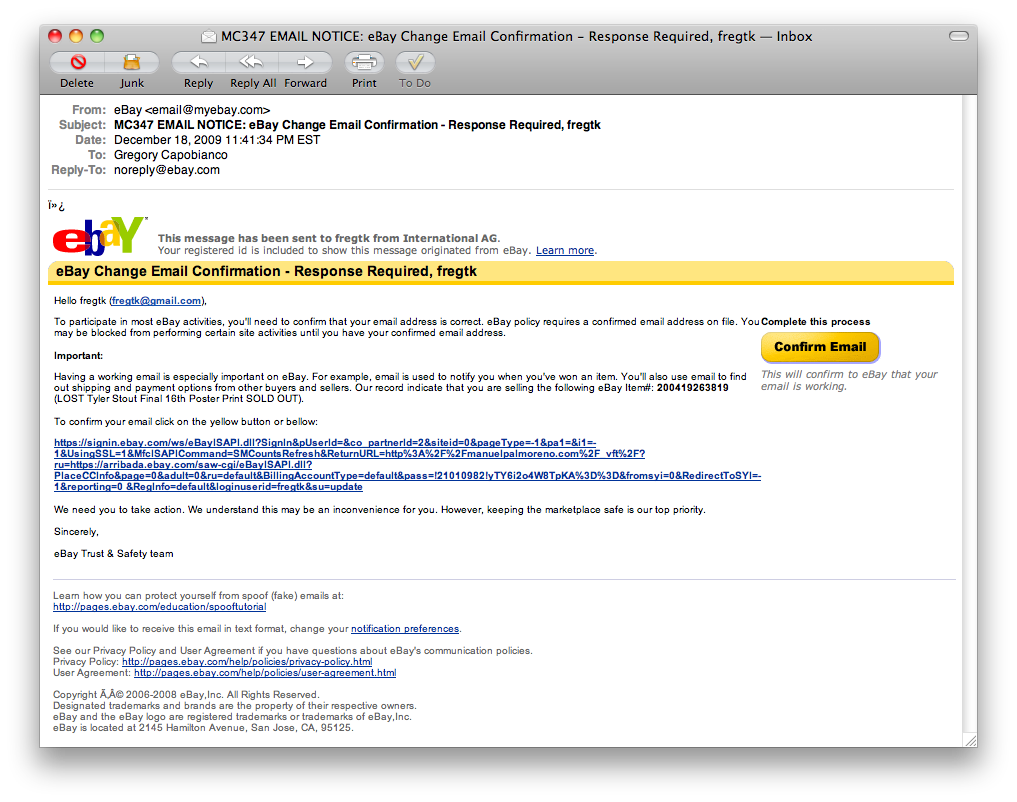The width and height of the screenshot is (1017, 802).
Task: Click the 'eBay Trust & Safety team' signature
Action: point(114,554)
